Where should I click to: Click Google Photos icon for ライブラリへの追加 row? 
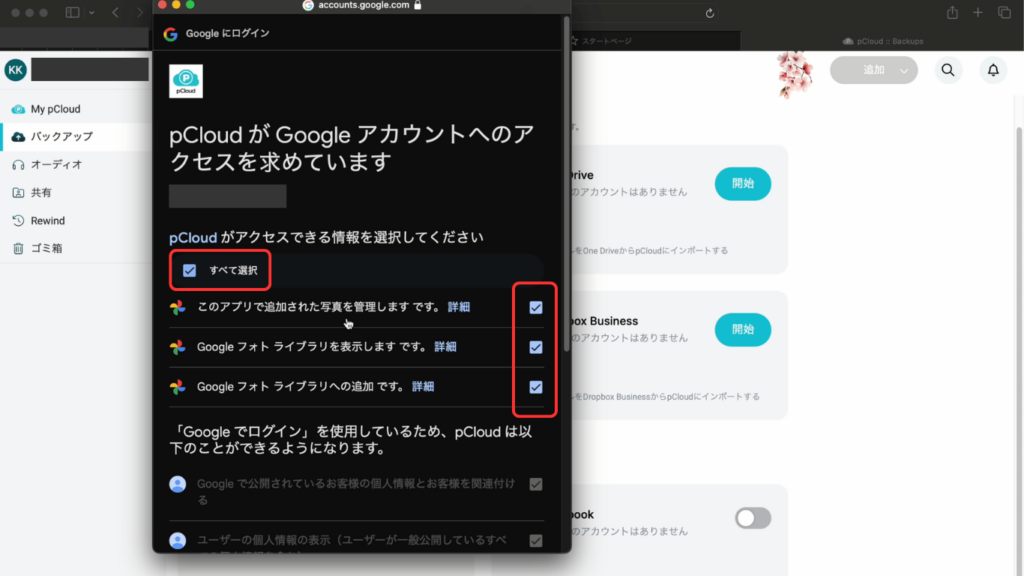[178, 387]
